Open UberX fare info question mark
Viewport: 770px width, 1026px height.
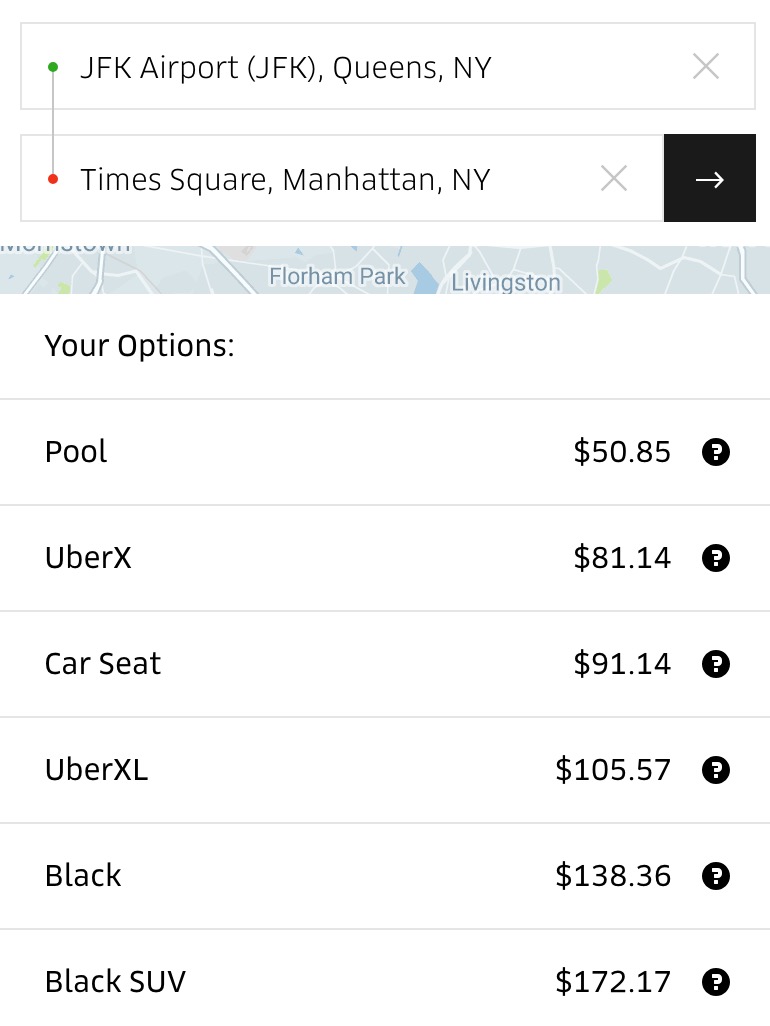click(716, 559)
